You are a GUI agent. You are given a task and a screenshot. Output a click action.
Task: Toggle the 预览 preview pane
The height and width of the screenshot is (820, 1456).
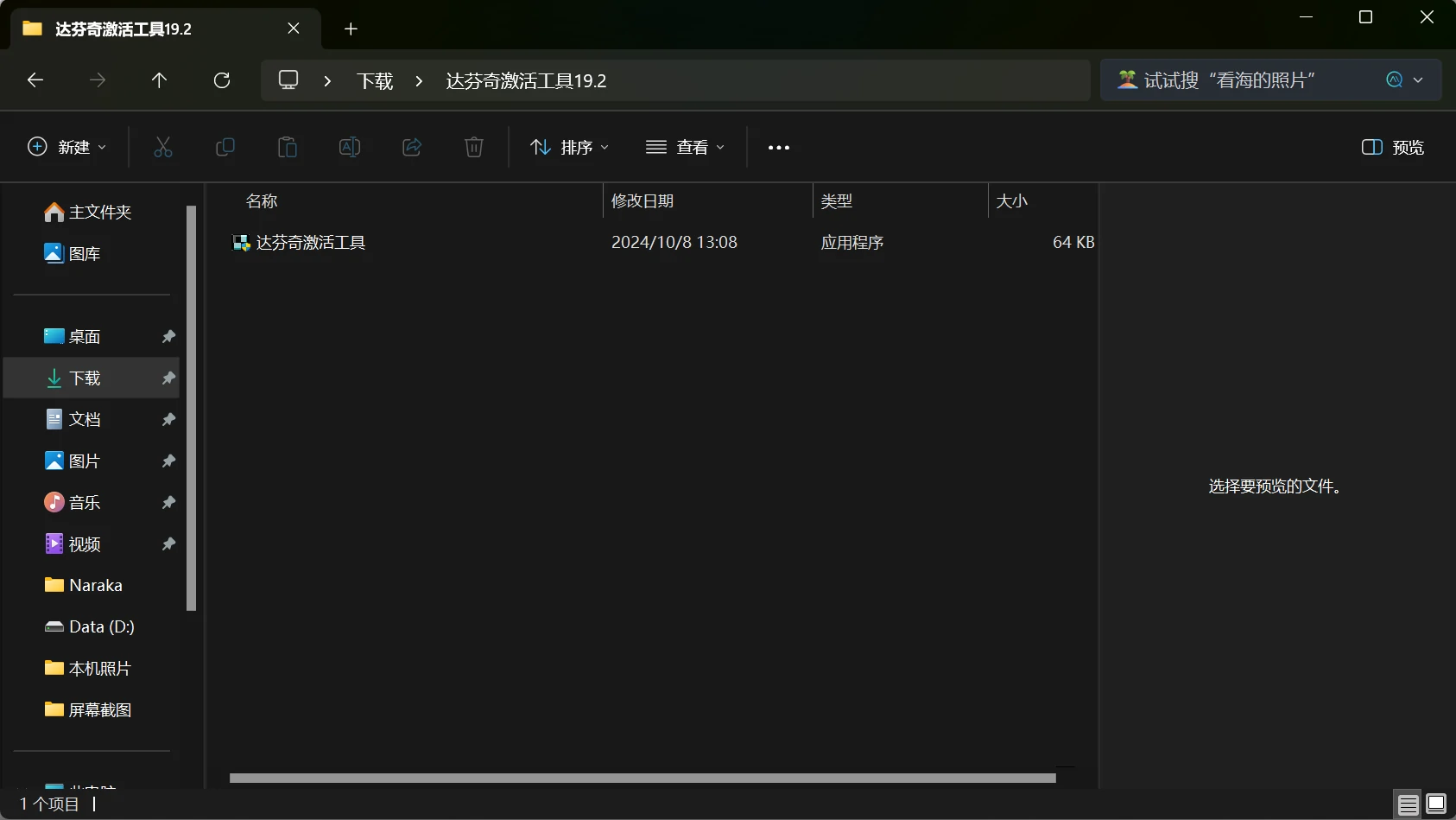[x=1391, y=147]
